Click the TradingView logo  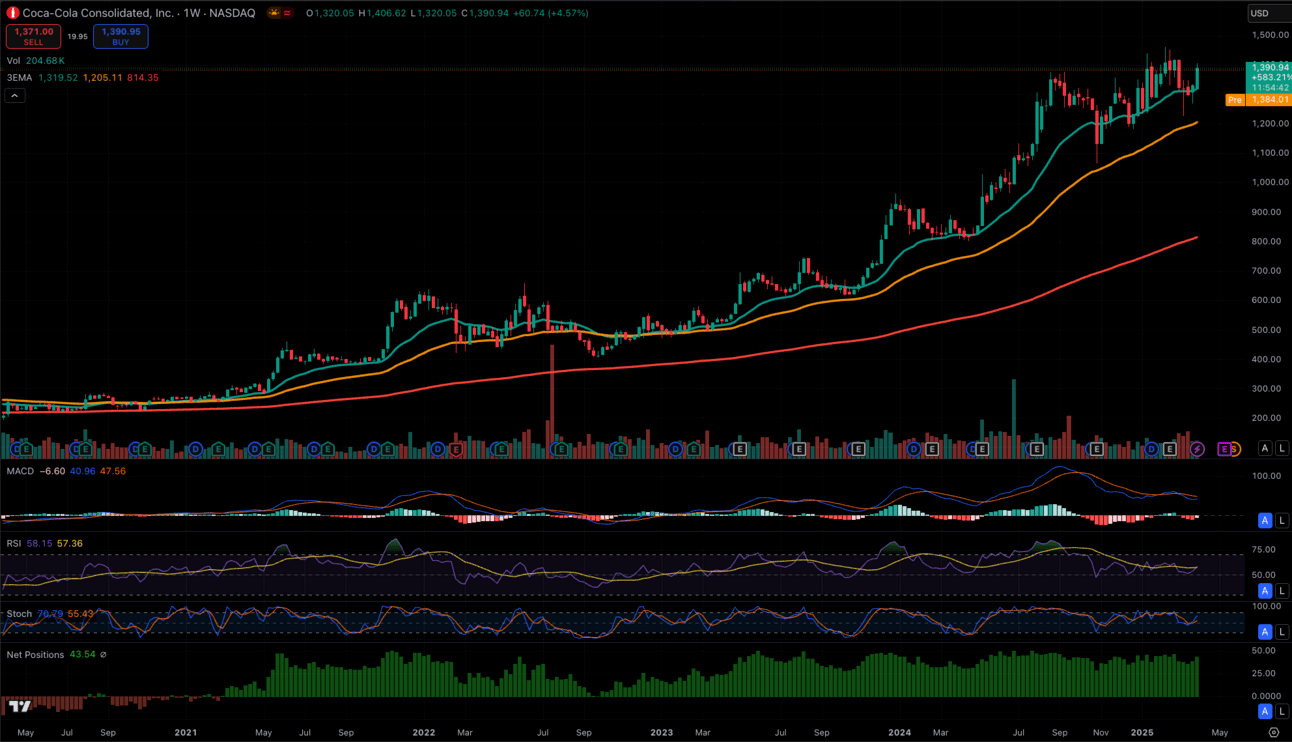[x=20, y=706]
